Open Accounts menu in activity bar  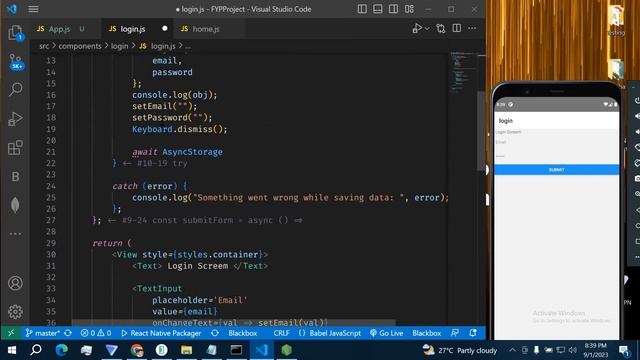(16, 283)
